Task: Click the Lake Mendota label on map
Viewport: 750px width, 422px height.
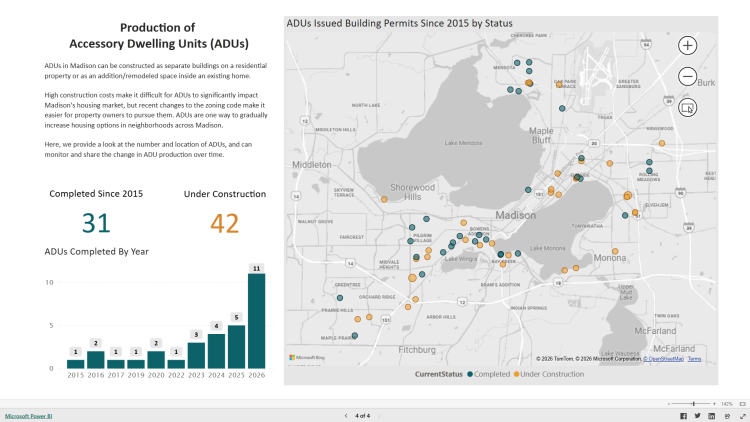Action: point(463,143)
